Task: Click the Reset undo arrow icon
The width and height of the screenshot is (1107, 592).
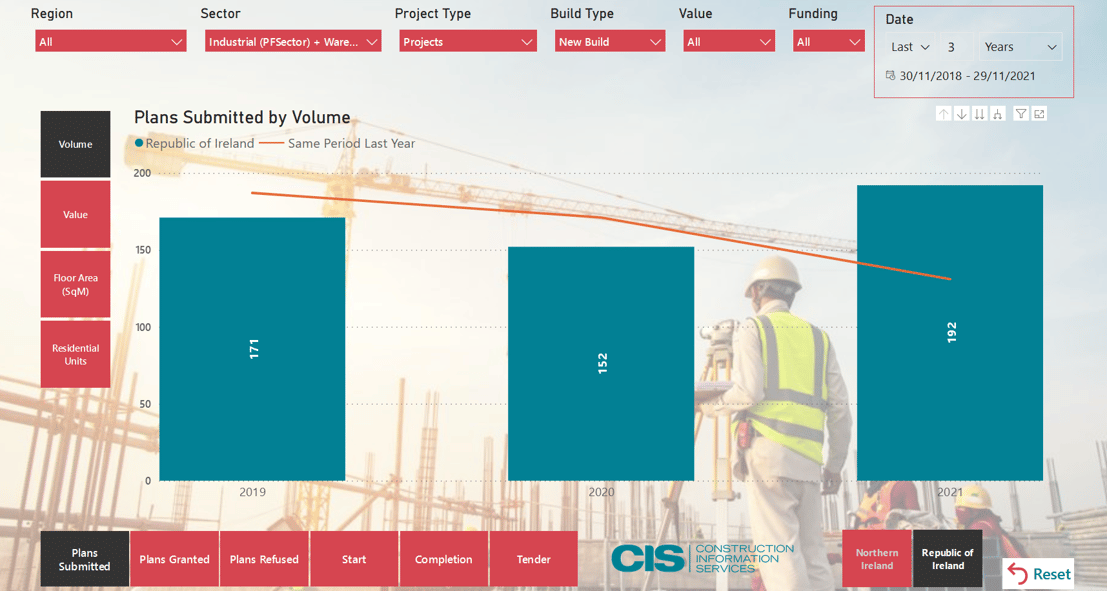Action: coord(1017,574)
